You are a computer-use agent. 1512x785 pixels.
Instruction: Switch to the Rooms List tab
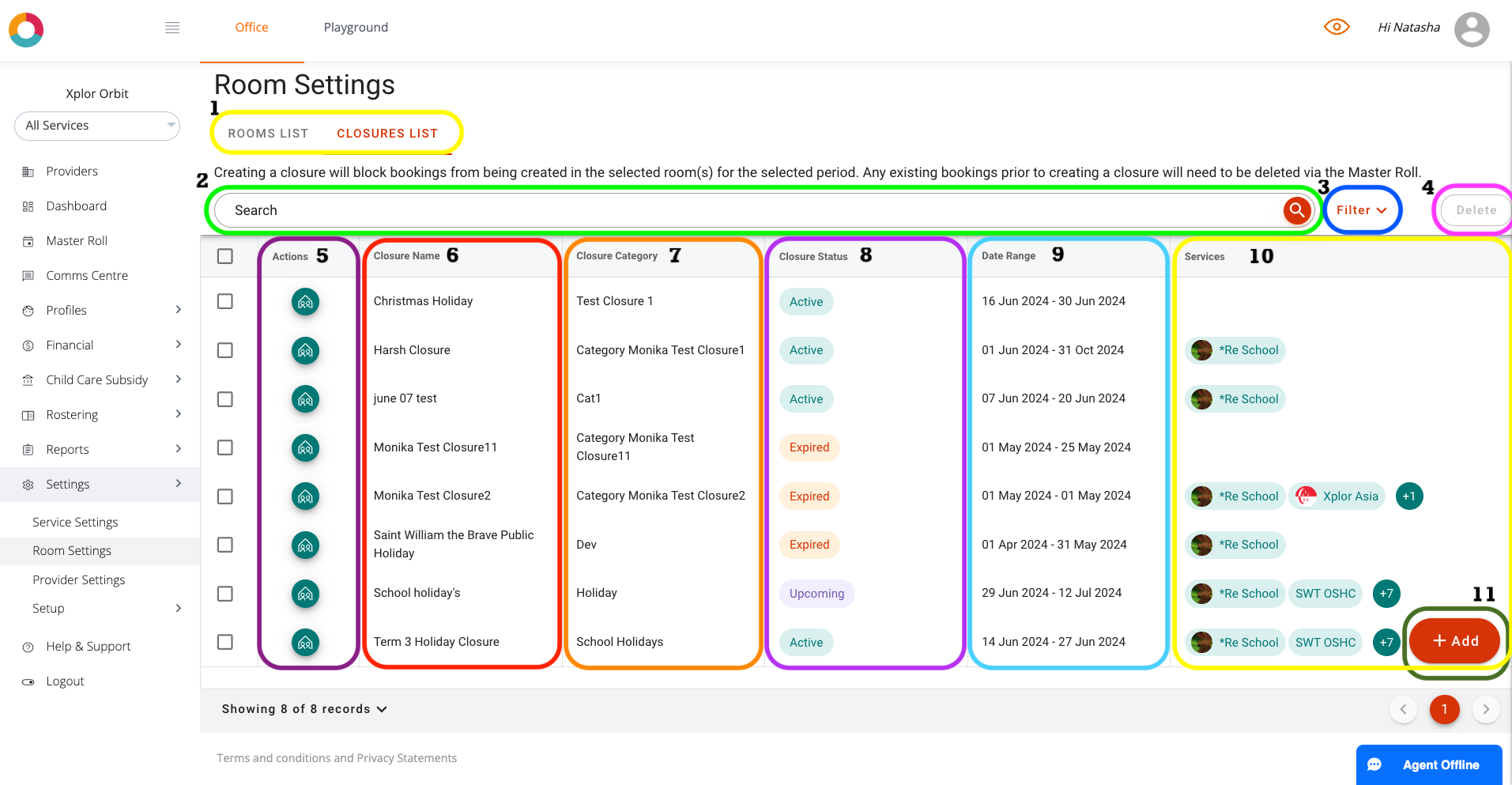pos(268,134)
